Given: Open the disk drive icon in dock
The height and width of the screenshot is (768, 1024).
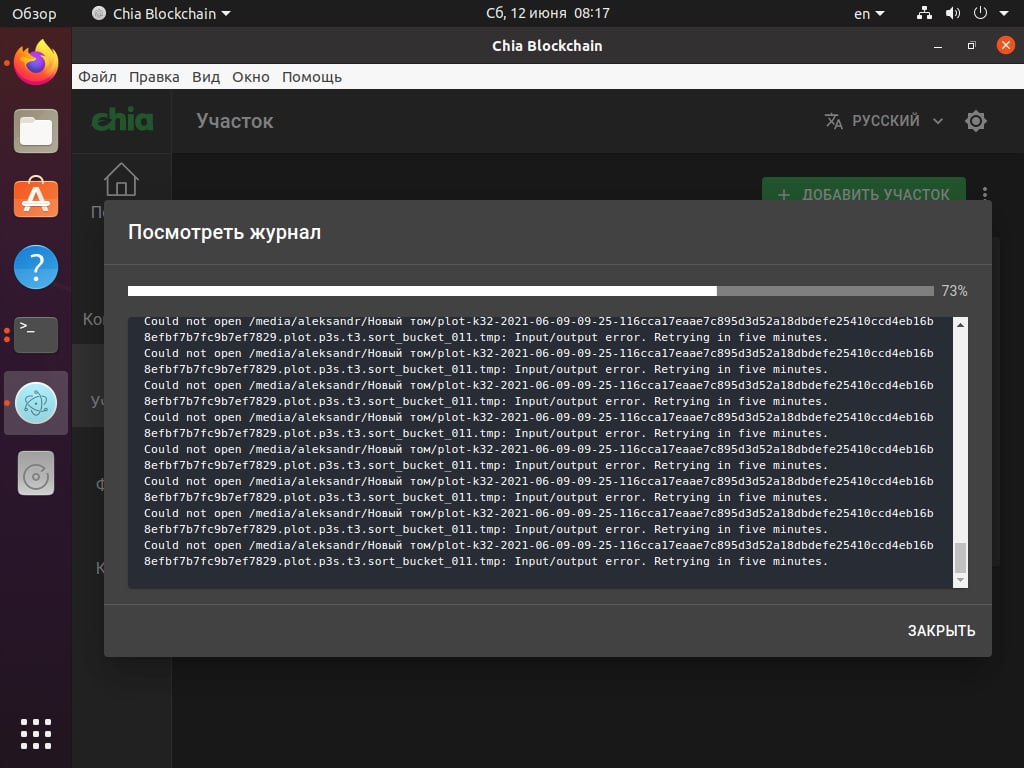Looking at the screenshot, I should pyautogui.click(x=36, y=473).
